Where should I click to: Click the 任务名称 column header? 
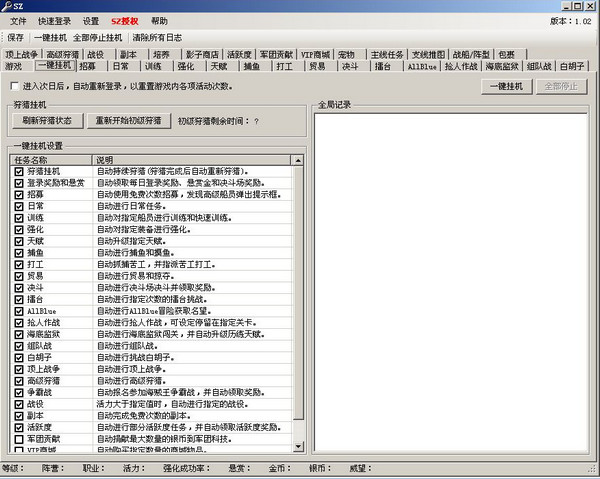tap(51, 160)
